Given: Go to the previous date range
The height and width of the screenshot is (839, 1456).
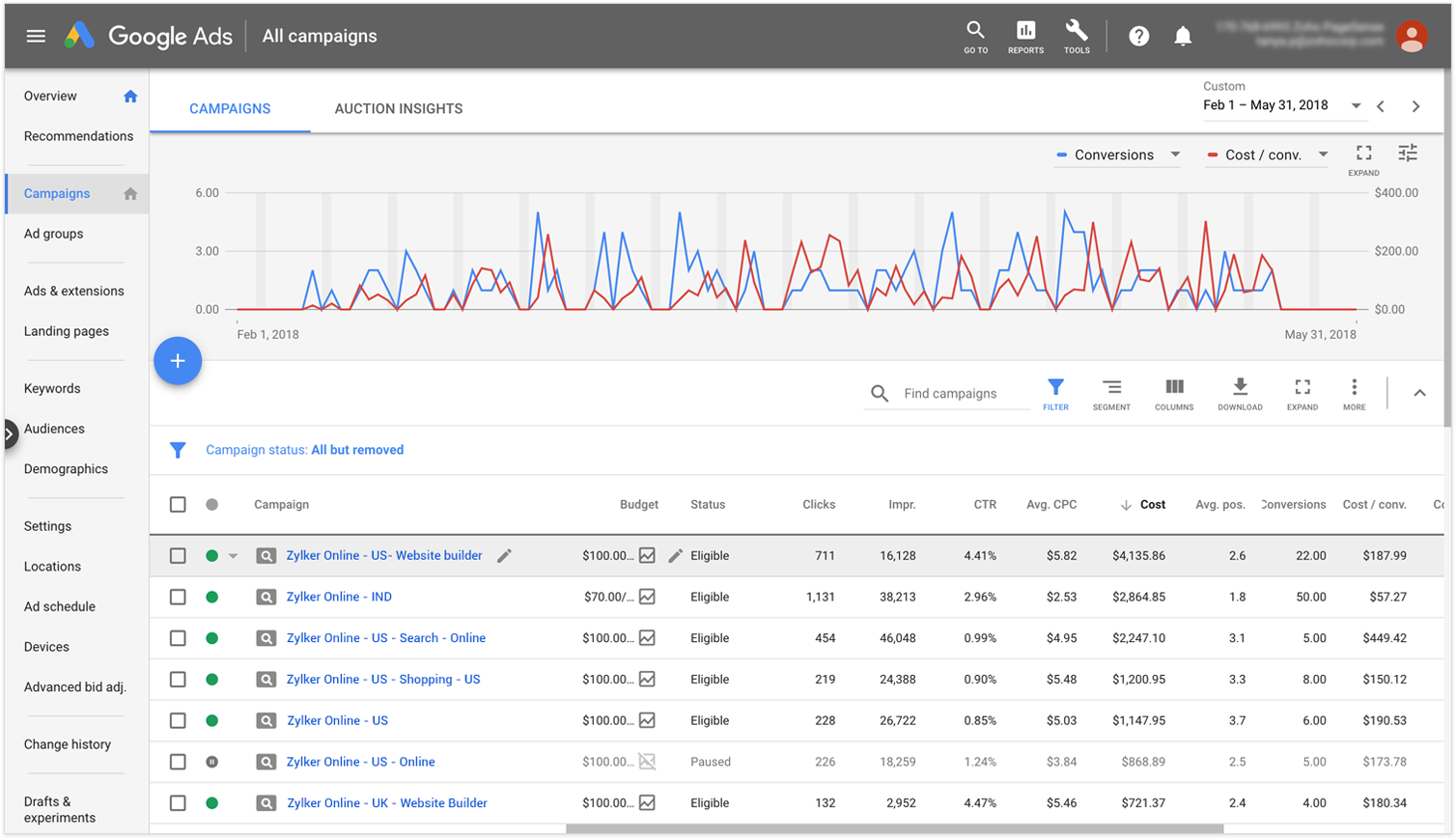Looking at the screenshot, I should point(1381,106).
